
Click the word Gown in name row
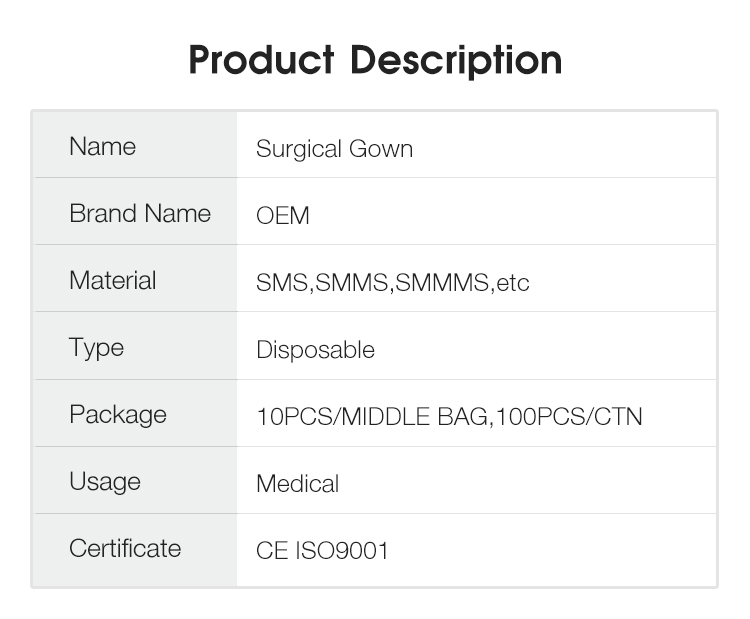(x=381, y=149)
